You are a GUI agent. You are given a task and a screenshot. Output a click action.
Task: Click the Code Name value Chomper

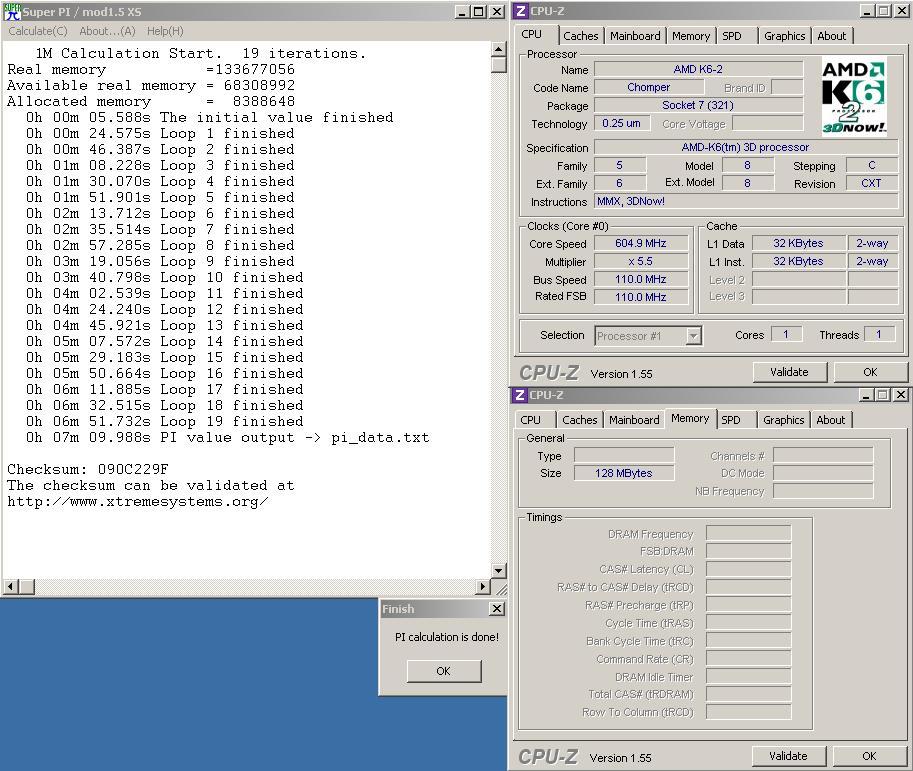pyautogui.click(x=649, y=87)
